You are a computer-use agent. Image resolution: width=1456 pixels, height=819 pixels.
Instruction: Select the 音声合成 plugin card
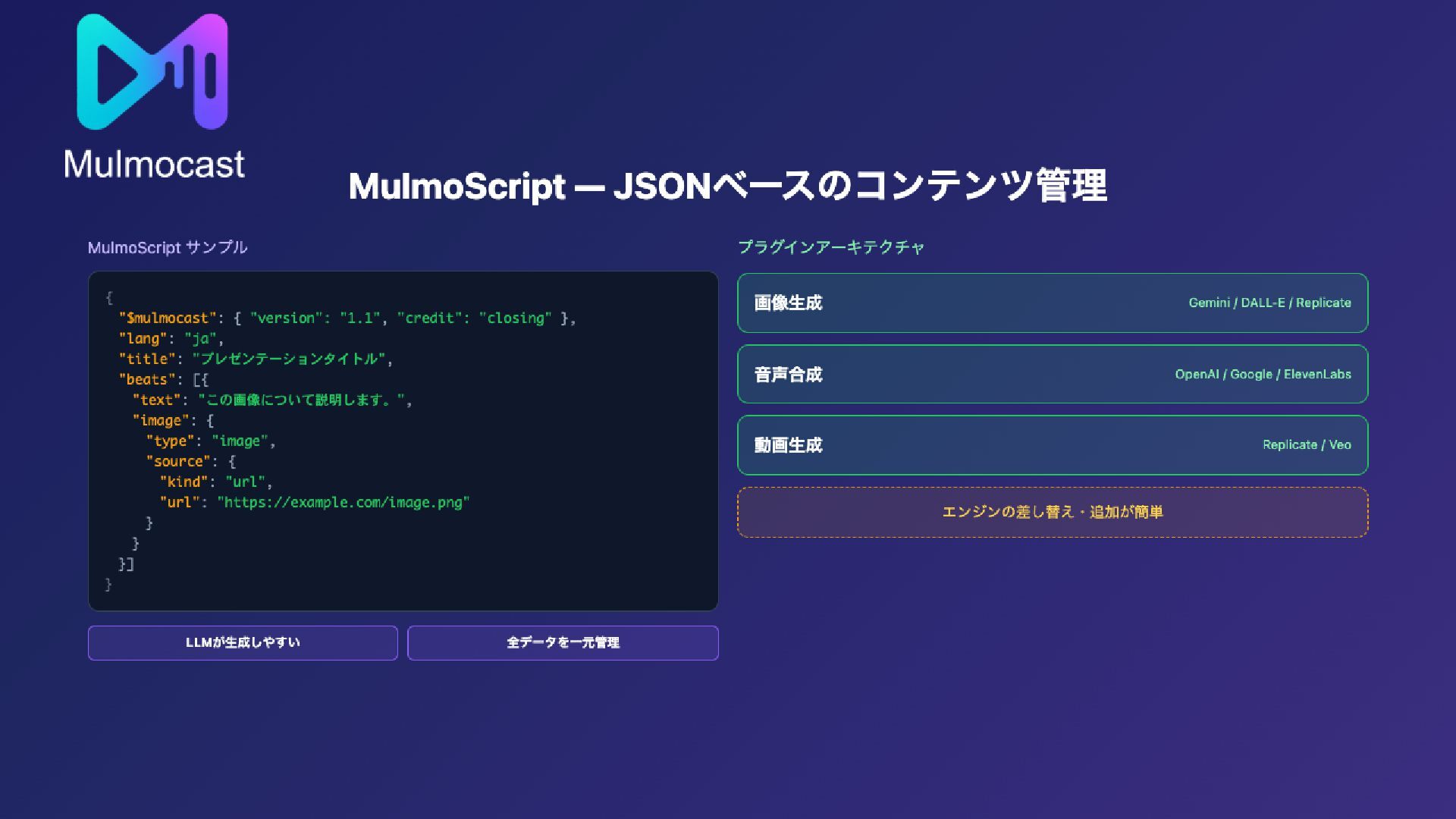pos(1053,374)
